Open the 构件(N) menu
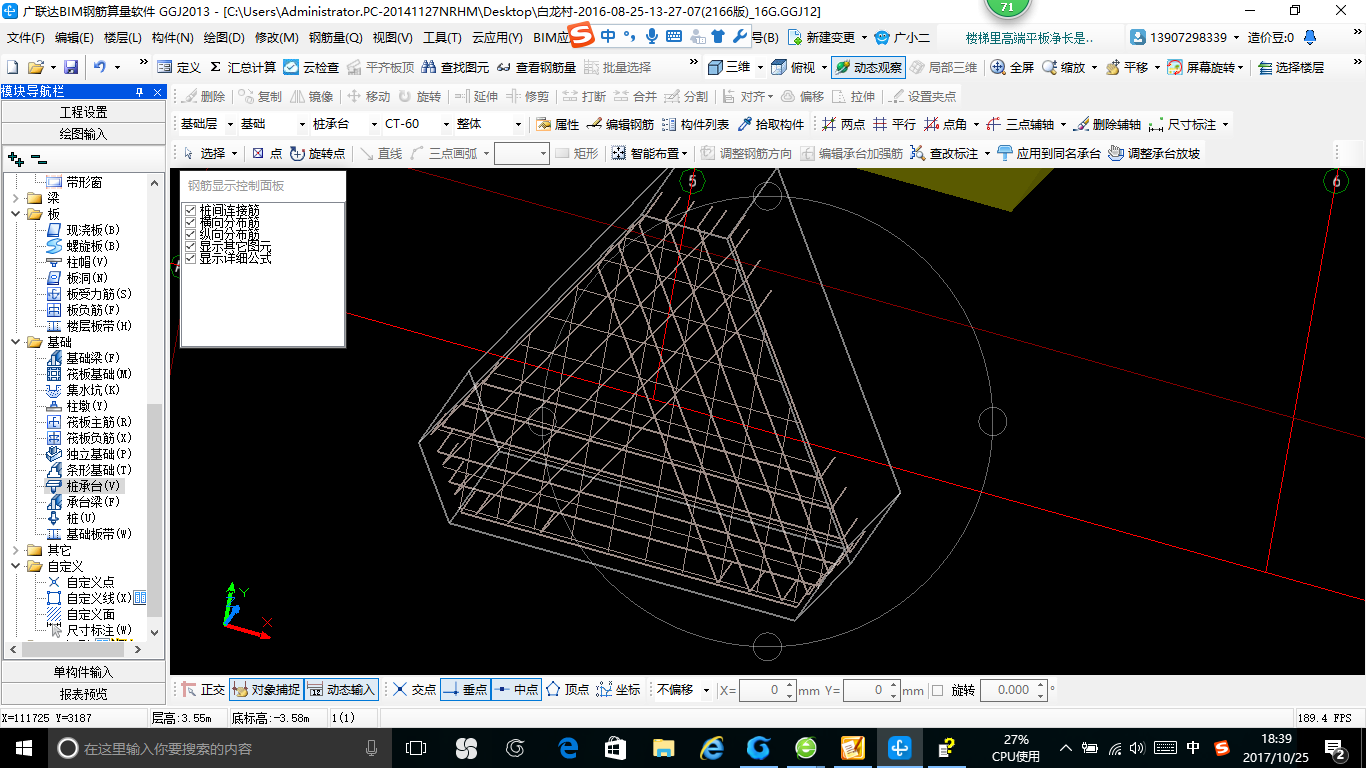The width and height of the screenshot is (1366, 768). [173, 38]
